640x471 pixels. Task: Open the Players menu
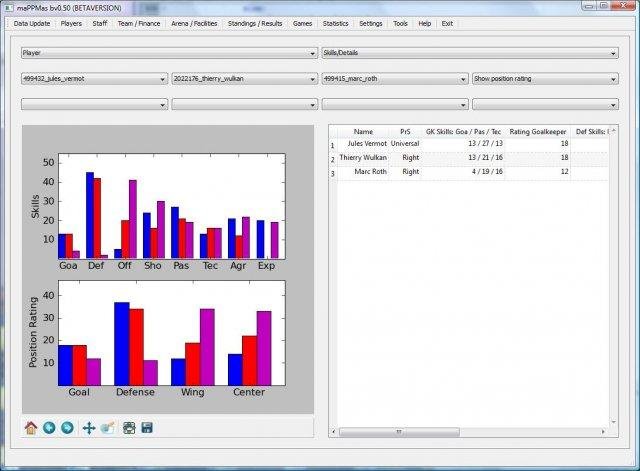(x=71, y=24)
